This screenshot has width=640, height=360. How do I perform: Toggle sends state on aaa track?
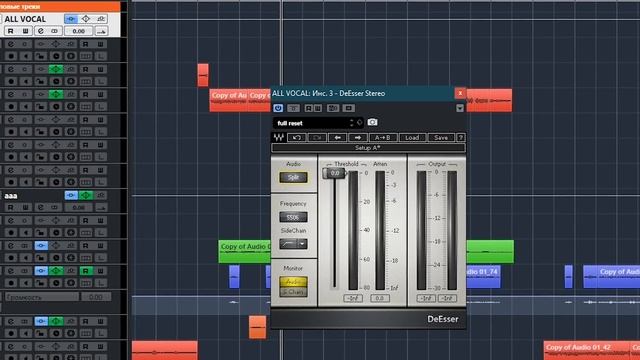click(x=101, y=195)
